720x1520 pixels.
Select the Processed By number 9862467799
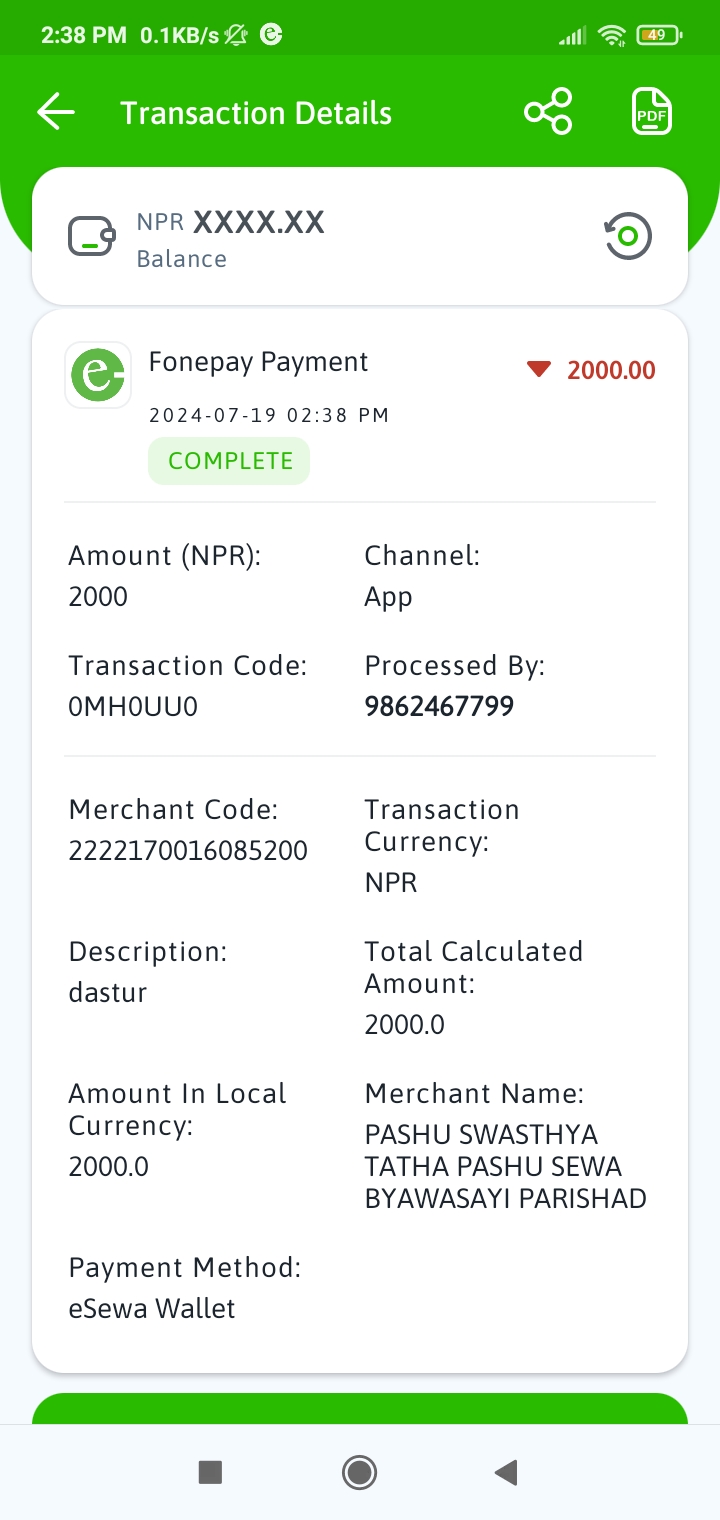[439, 707]
